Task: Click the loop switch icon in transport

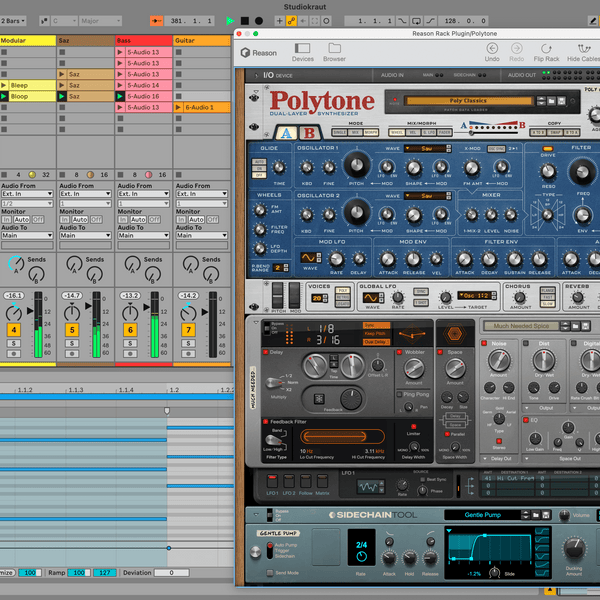Action: tap(416, 21)
